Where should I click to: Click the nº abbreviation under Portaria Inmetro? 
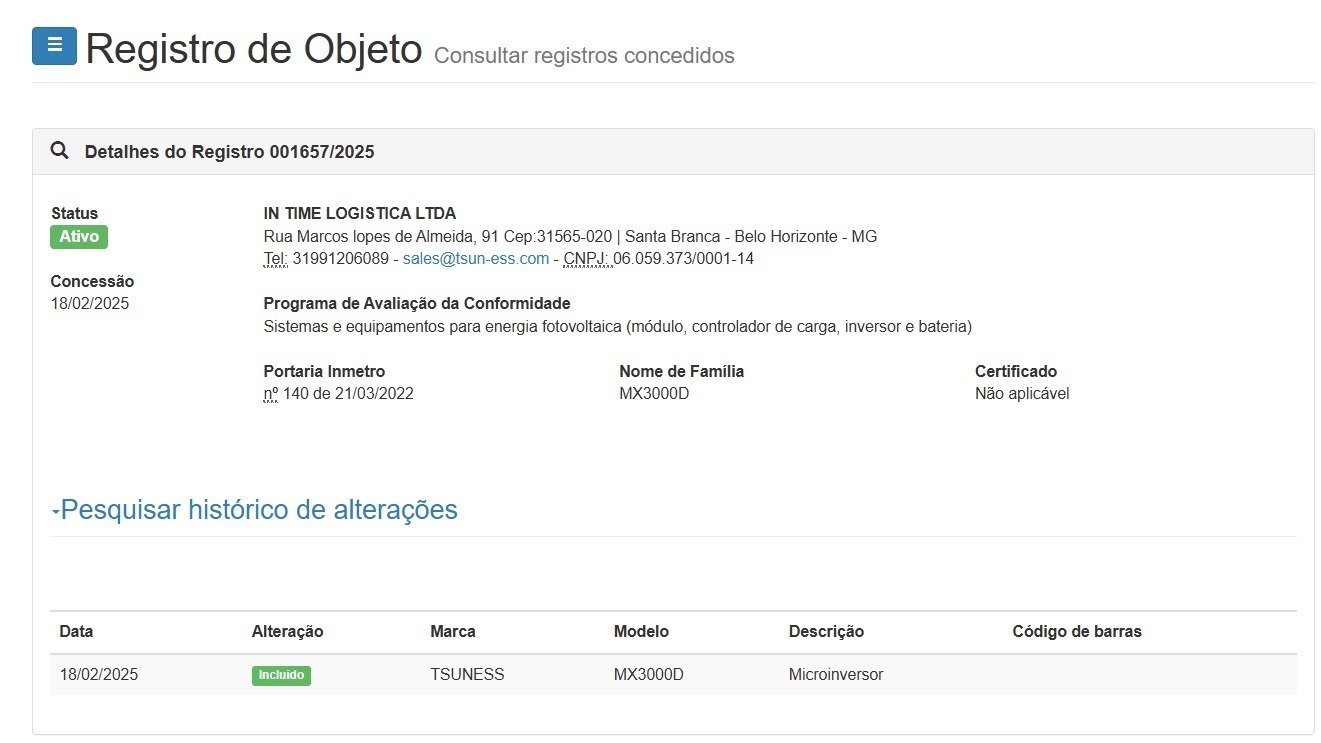[271, 394]
